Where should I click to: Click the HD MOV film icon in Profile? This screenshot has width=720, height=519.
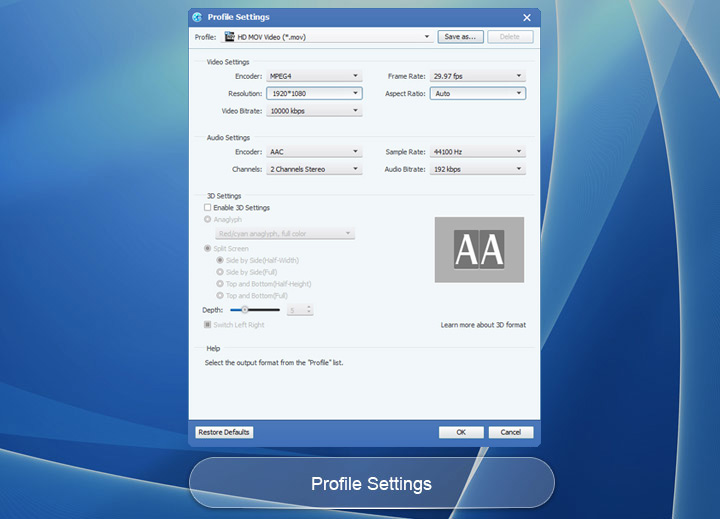point(229,37)
